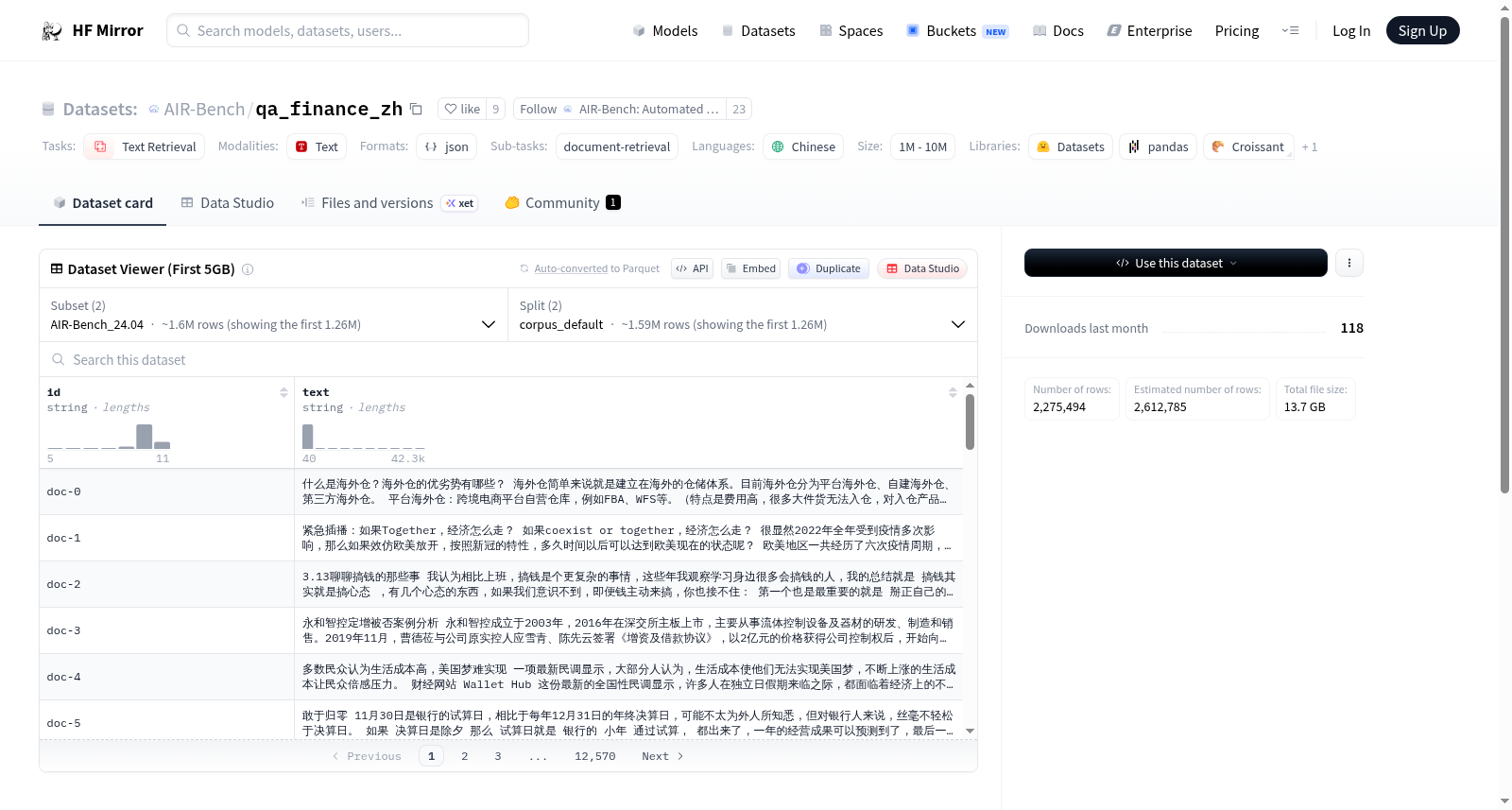
Task: Focus the Search this dataset field
Action: click(x=508, y=360)
